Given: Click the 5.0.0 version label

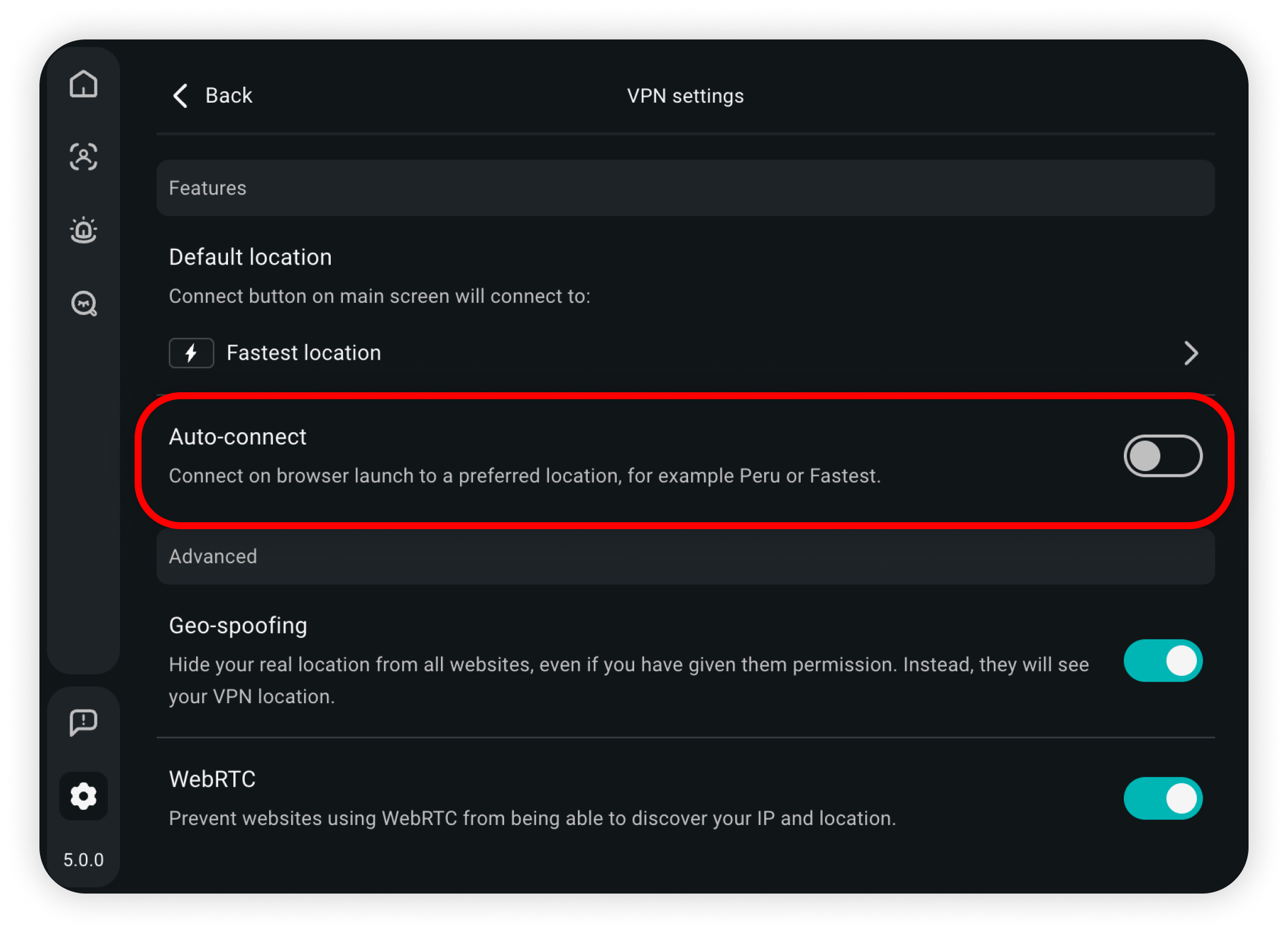Looking at the screenshot, I should pos(84,859).
